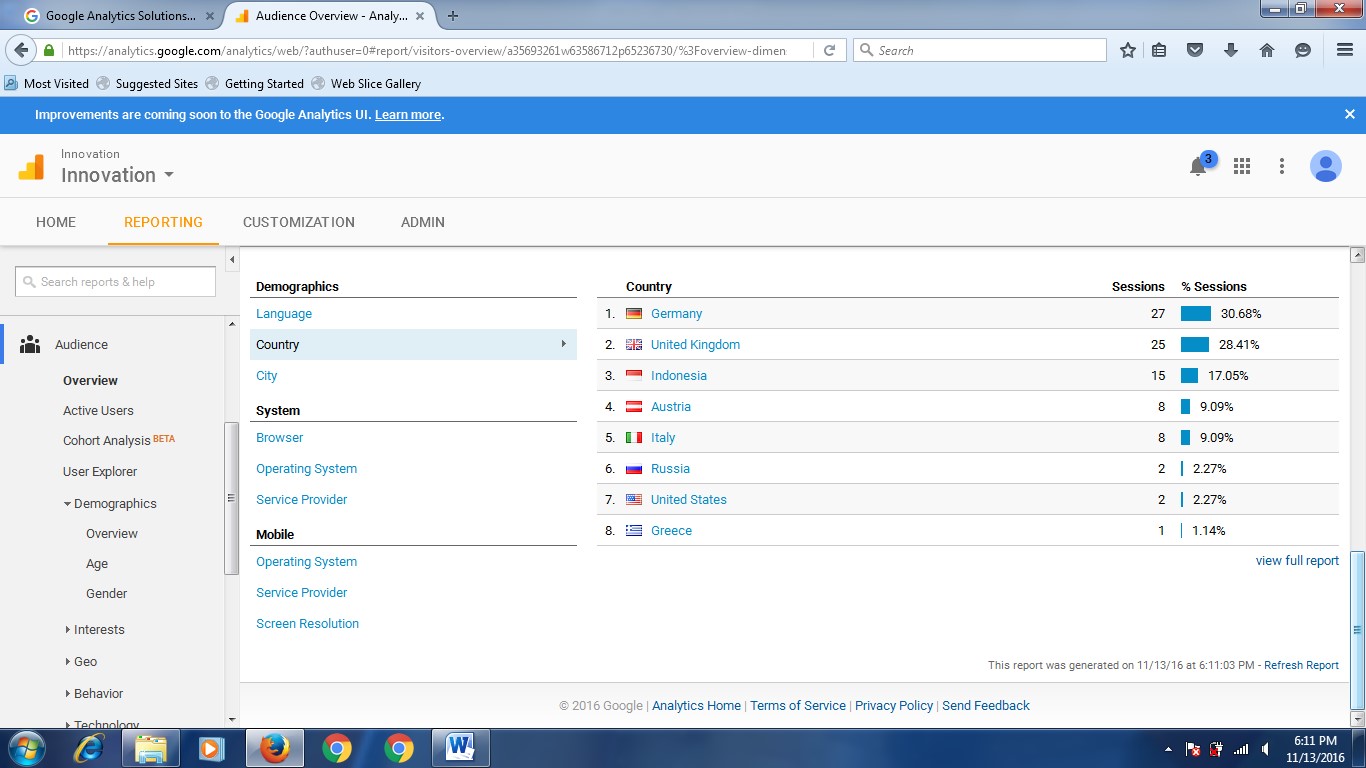The image size is (1366, 768).
Task: Launch Internet Explorer from taskbar
Action: [x=89, y=747]
